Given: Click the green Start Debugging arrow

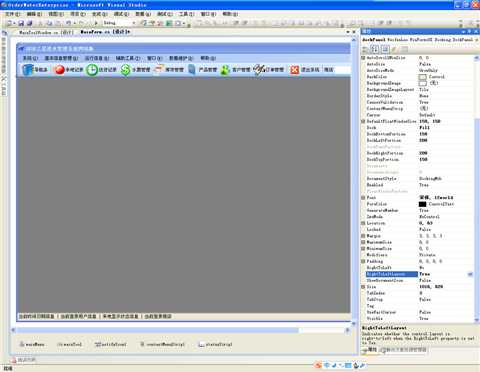Looking at the screenshot, I should [96, 23].
